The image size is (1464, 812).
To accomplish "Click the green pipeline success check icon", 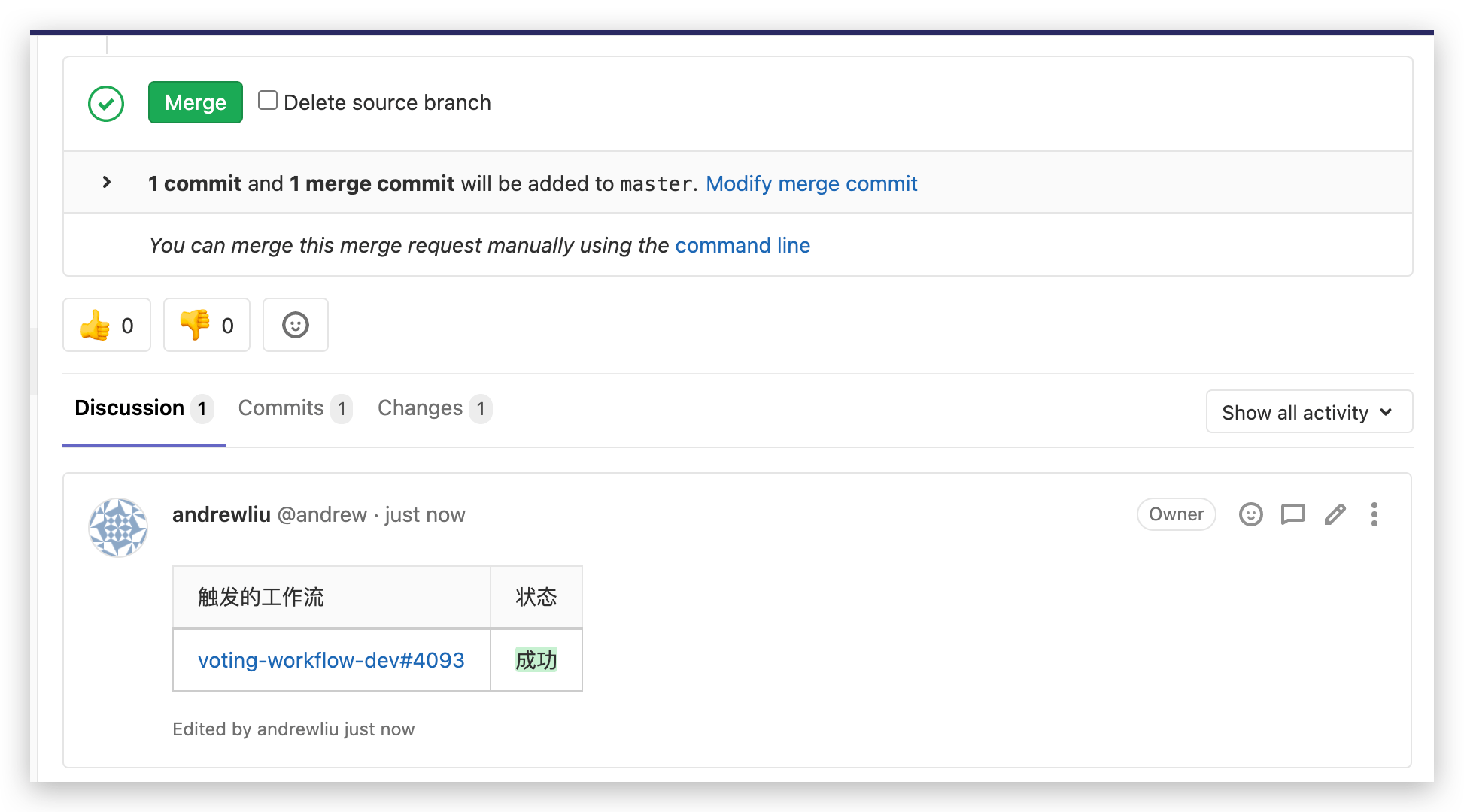I will [x=106, y=104].
